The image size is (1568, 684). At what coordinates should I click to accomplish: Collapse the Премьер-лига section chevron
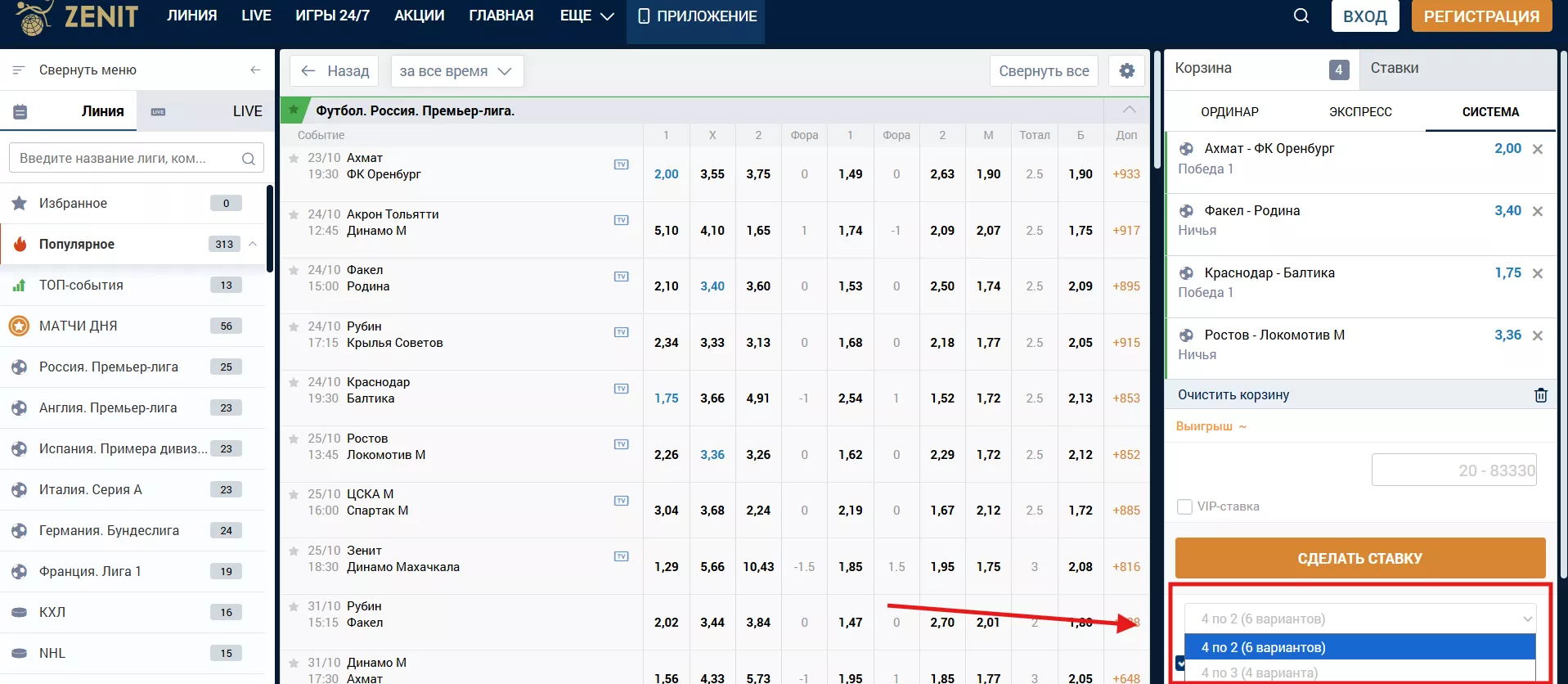[1129, 110]
